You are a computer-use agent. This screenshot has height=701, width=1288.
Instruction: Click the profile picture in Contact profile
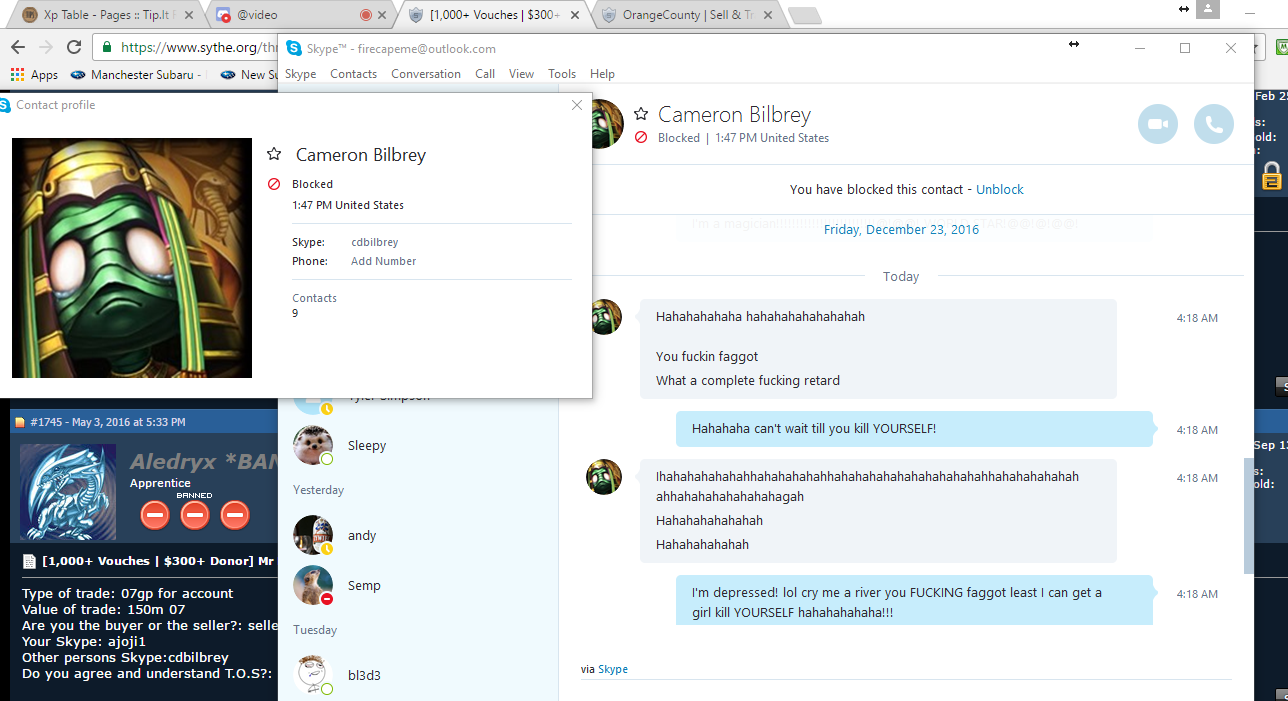pyautogui.click(x=132, y=258)
